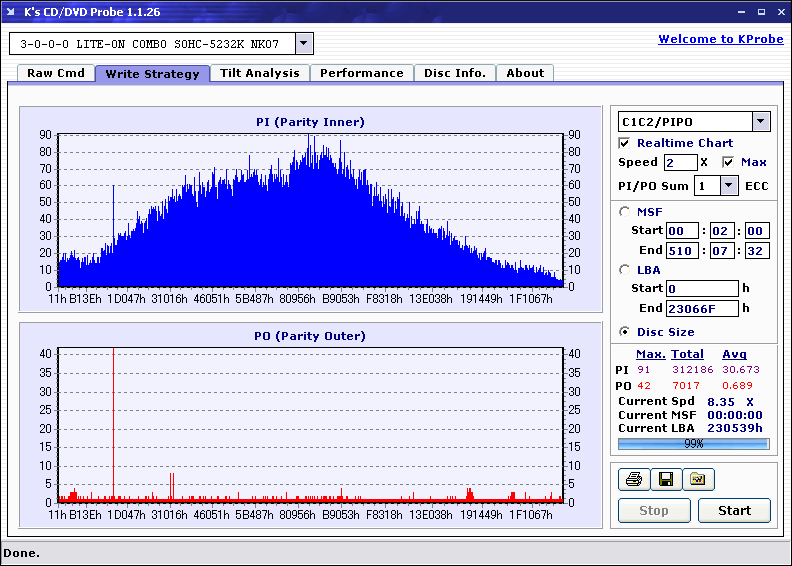This screenshot has height=566, width=792.
Task: Expand the C1C2/PIPO test type dropdown
Action: tap(761, 122)
